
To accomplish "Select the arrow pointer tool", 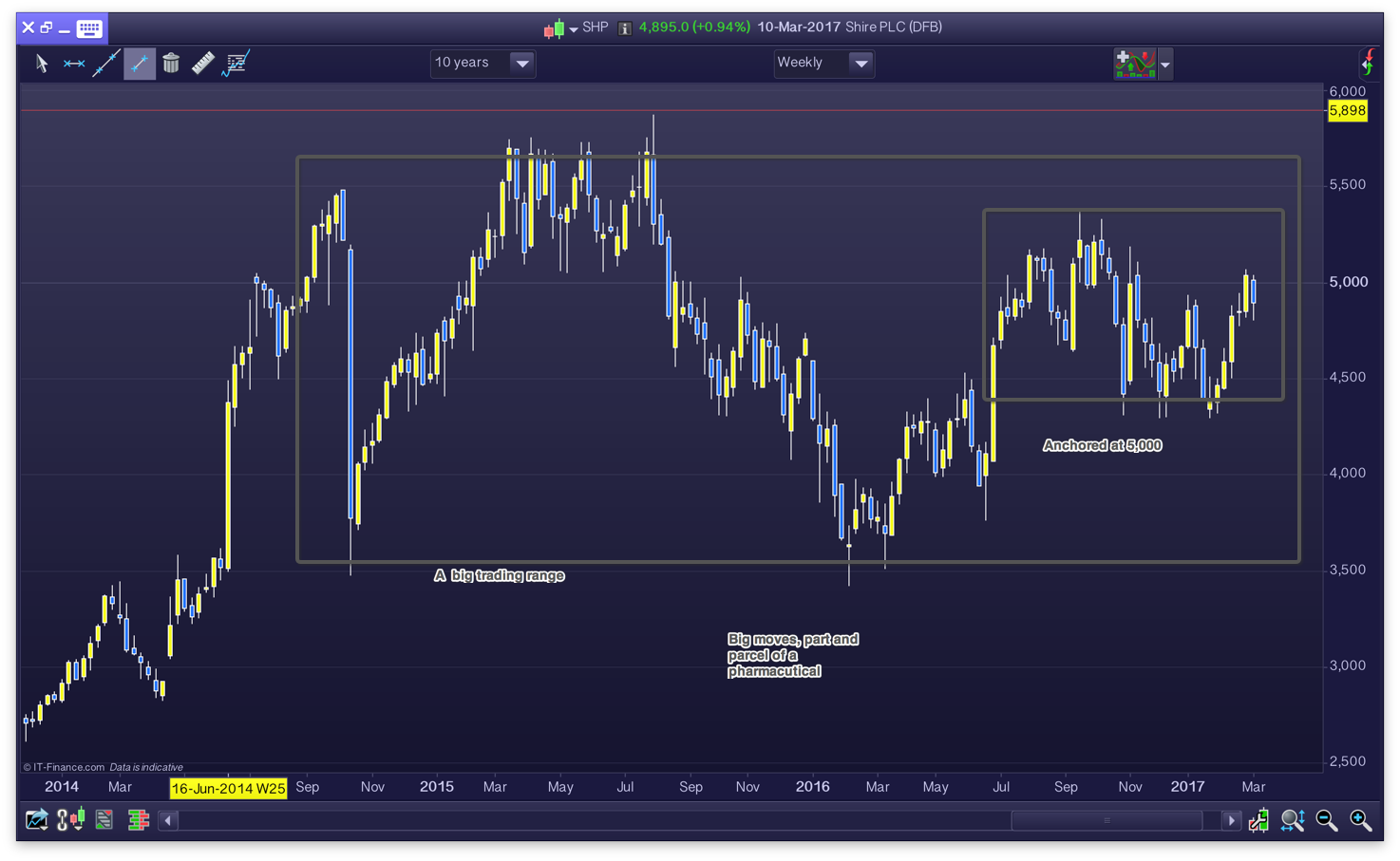I will (x=42, y=64).
